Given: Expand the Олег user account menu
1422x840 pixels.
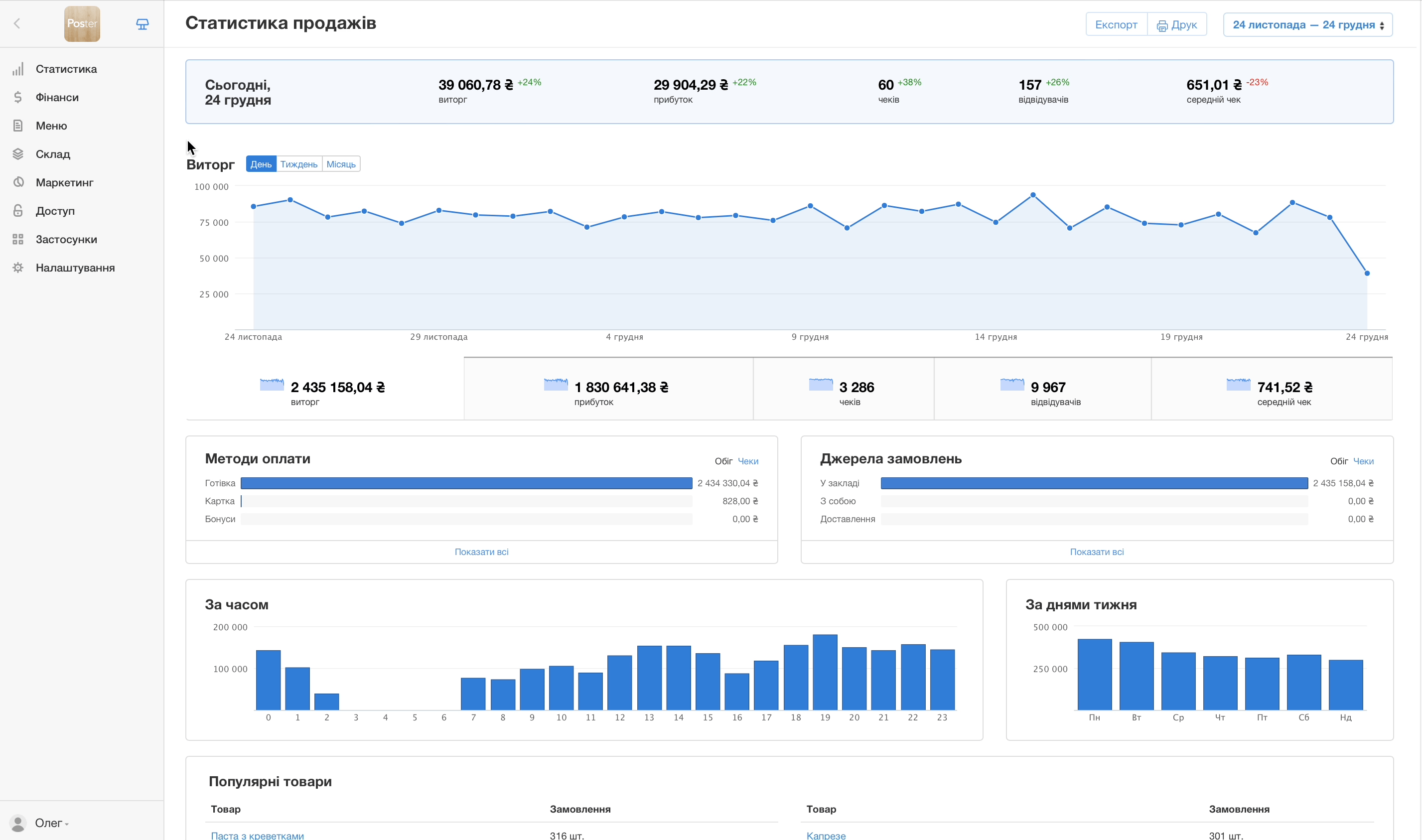Looking at the screenshot, I should [x=50, y=823].
